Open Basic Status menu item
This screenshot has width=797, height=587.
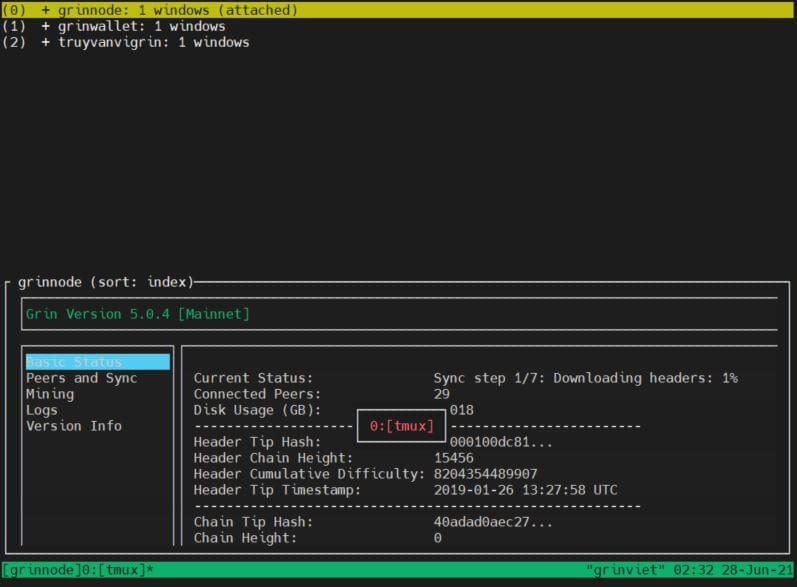[x=74, y=362]
